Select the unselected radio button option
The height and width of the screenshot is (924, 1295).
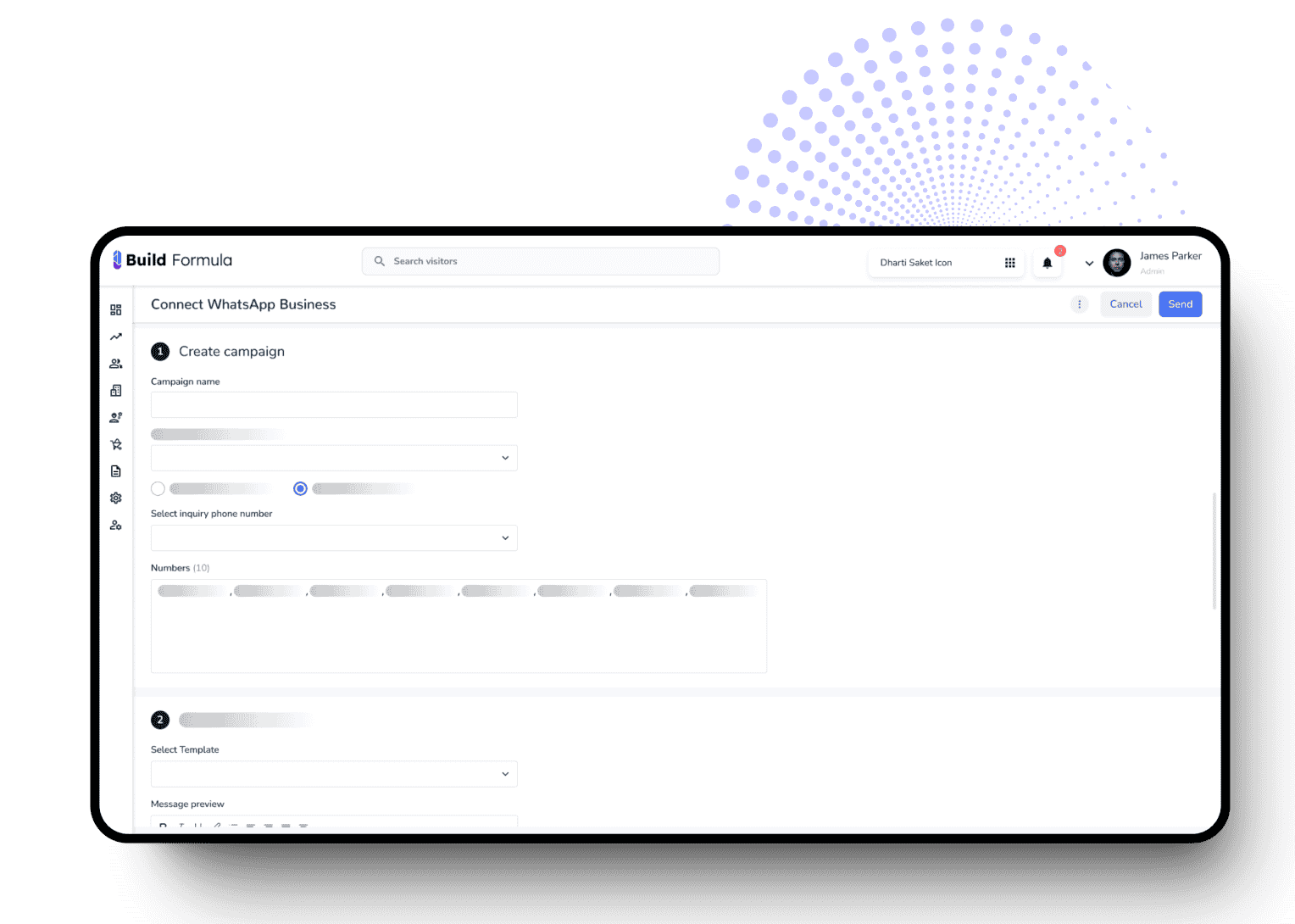pyautogui.click(x=158, y=488)
